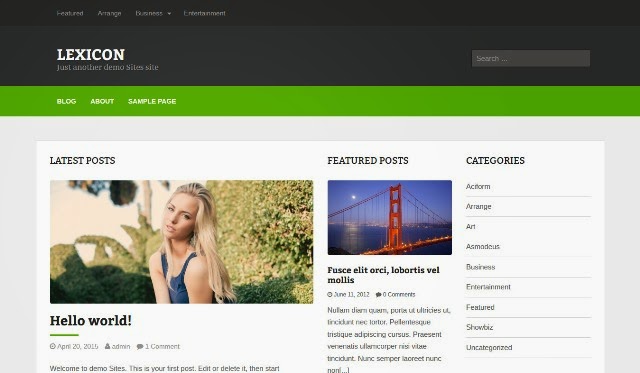640x373 pixels.
Task: Click the Featured Posts heading
Action: [x=368, y=161]
